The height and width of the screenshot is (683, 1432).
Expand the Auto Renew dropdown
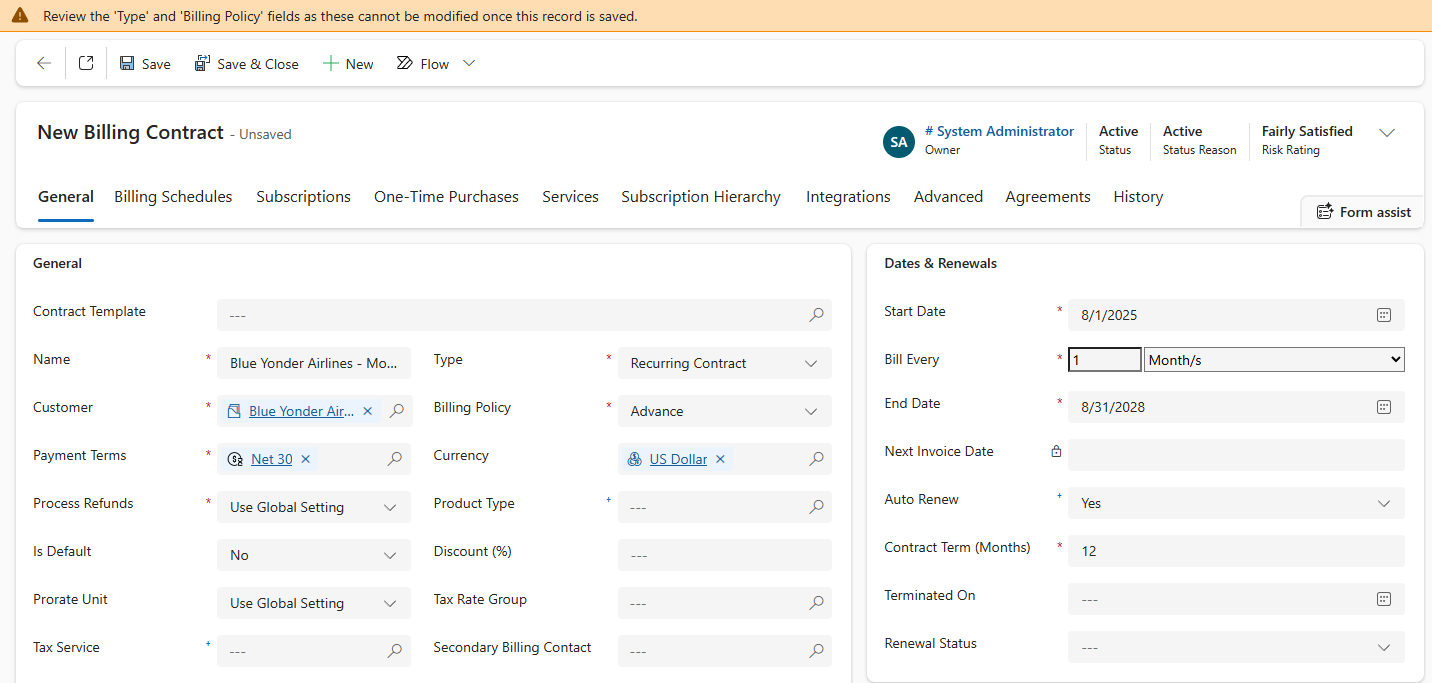[x=1236, y=503]
